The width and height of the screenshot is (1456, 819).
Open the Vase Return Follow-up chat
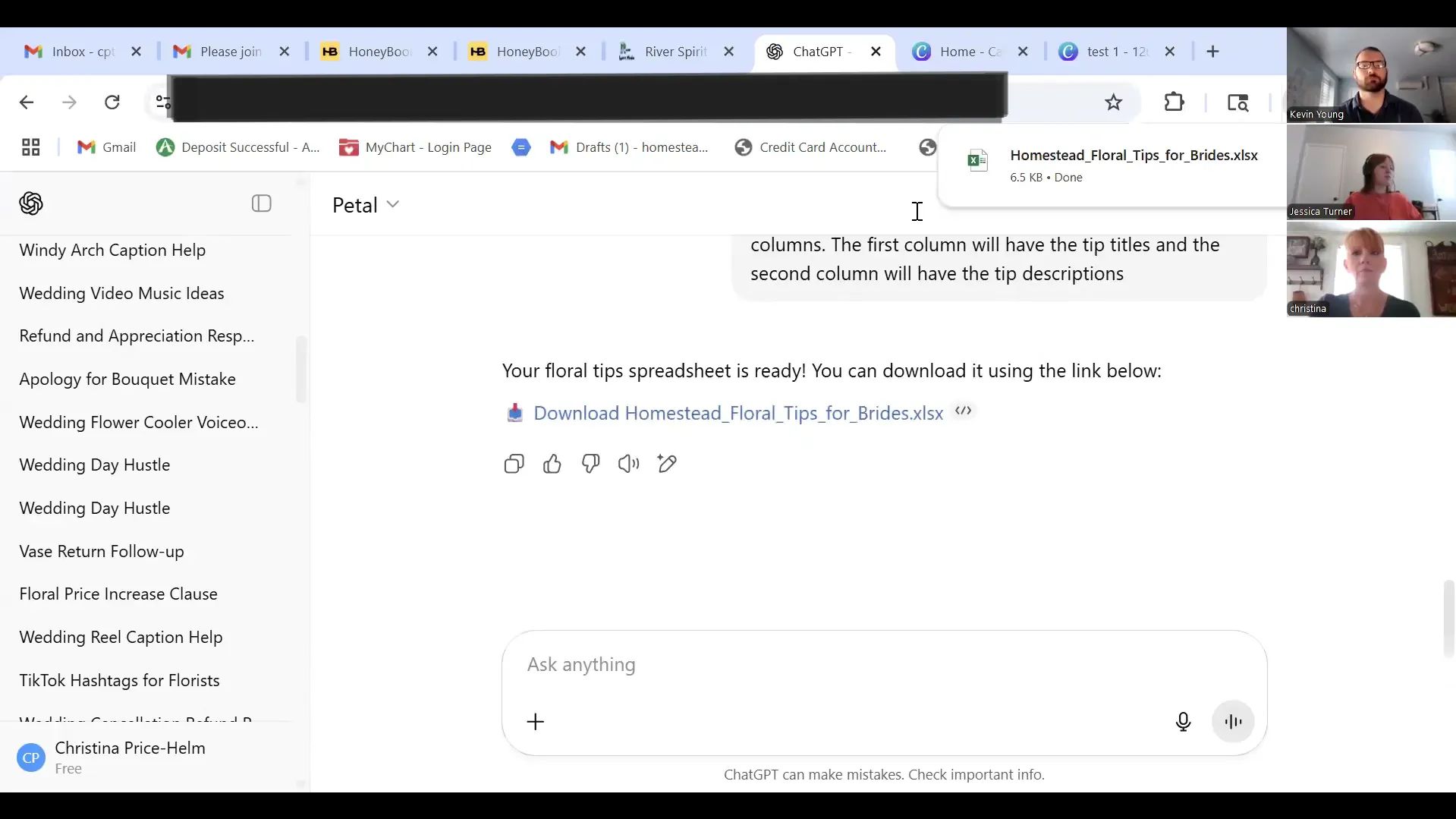[x=102, y=552]
